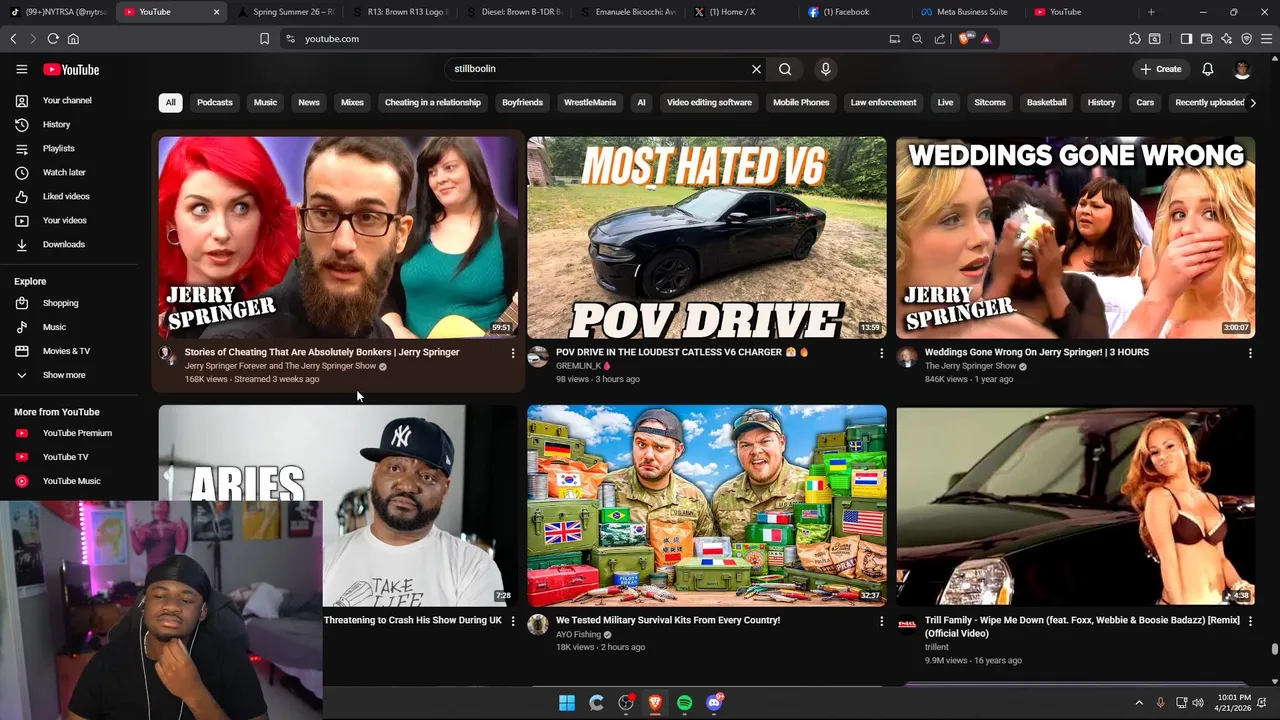Viewport: 1280px width, 720px height.
Task: Bookmark this page icon
Action: 264,38
